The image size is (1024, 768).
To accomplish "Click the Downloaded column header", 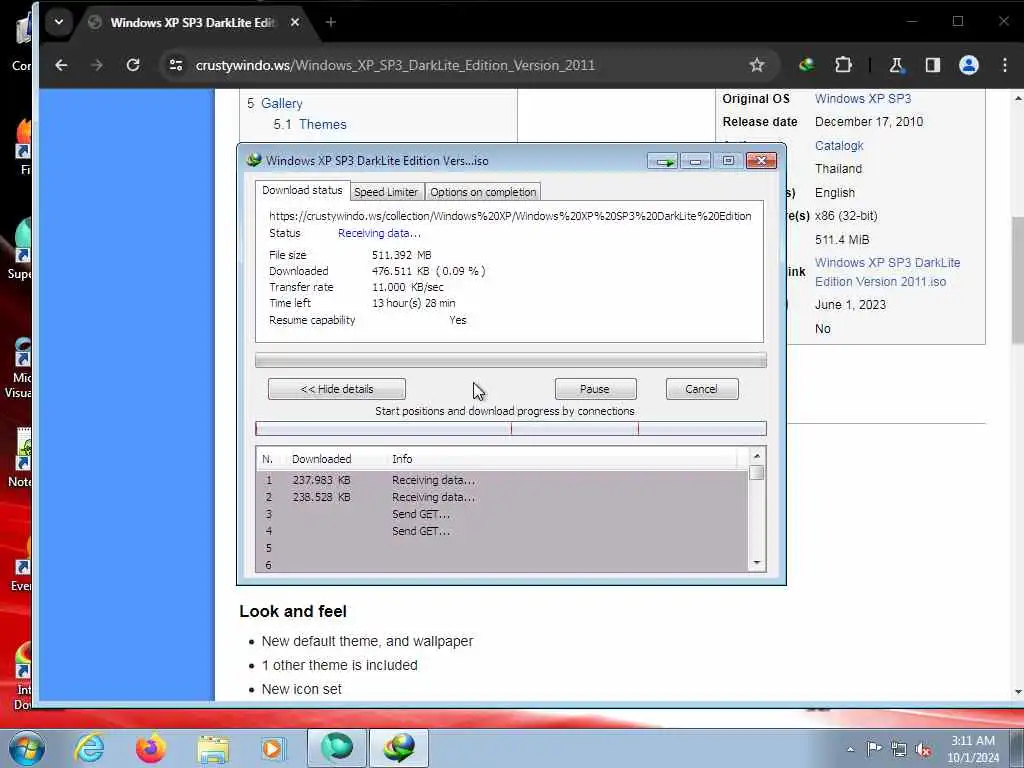I will [322, 459].
